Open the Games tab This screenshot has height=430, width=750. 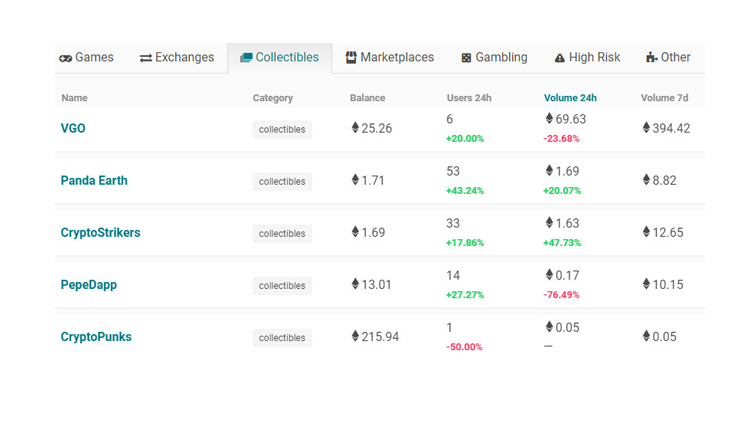tap(86, 57)
